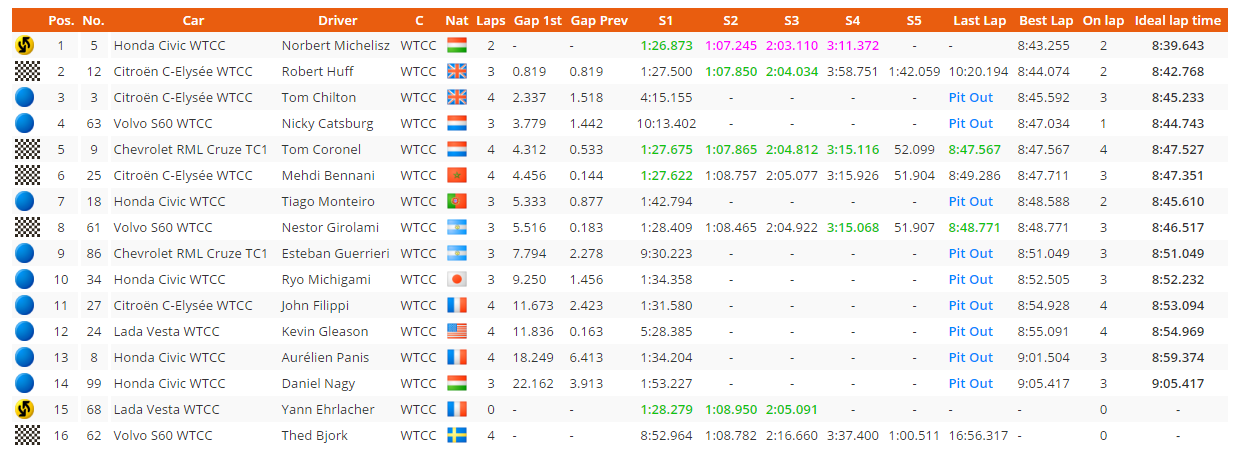Screen dimensions: 1233x455
Task: Click the British flag for Robert Huff
Action: coord(456,72)
